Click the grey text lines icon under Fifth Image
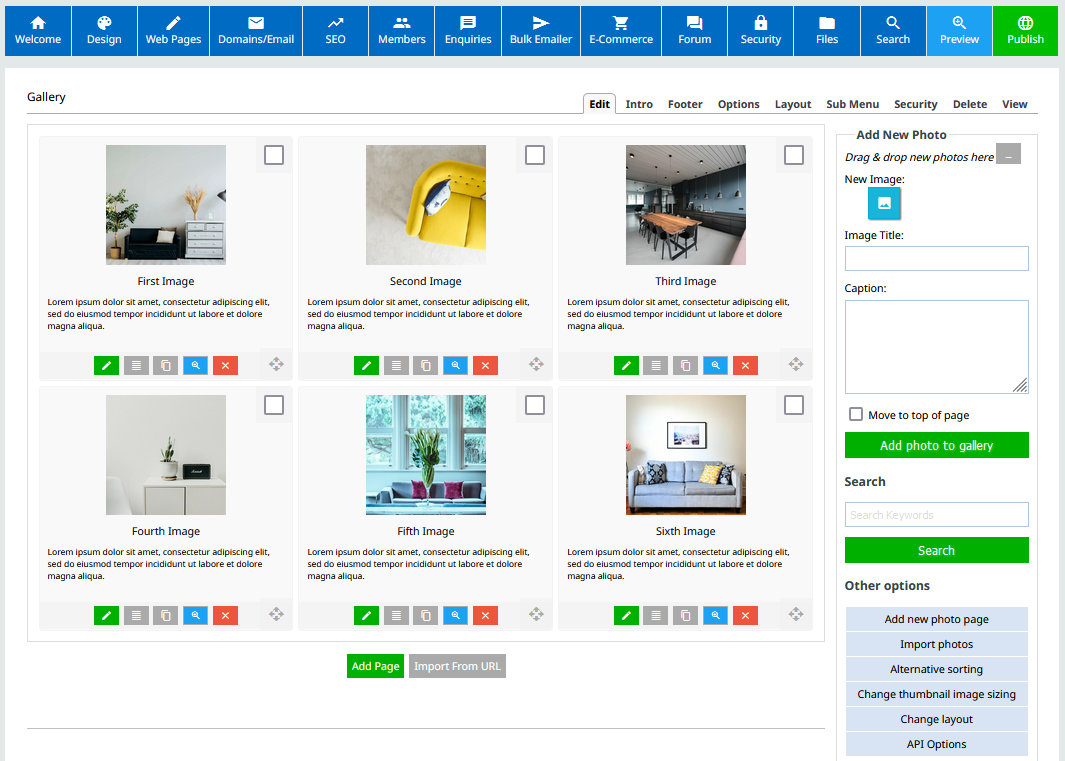The image size is (1065, 761). click(396, 615)
